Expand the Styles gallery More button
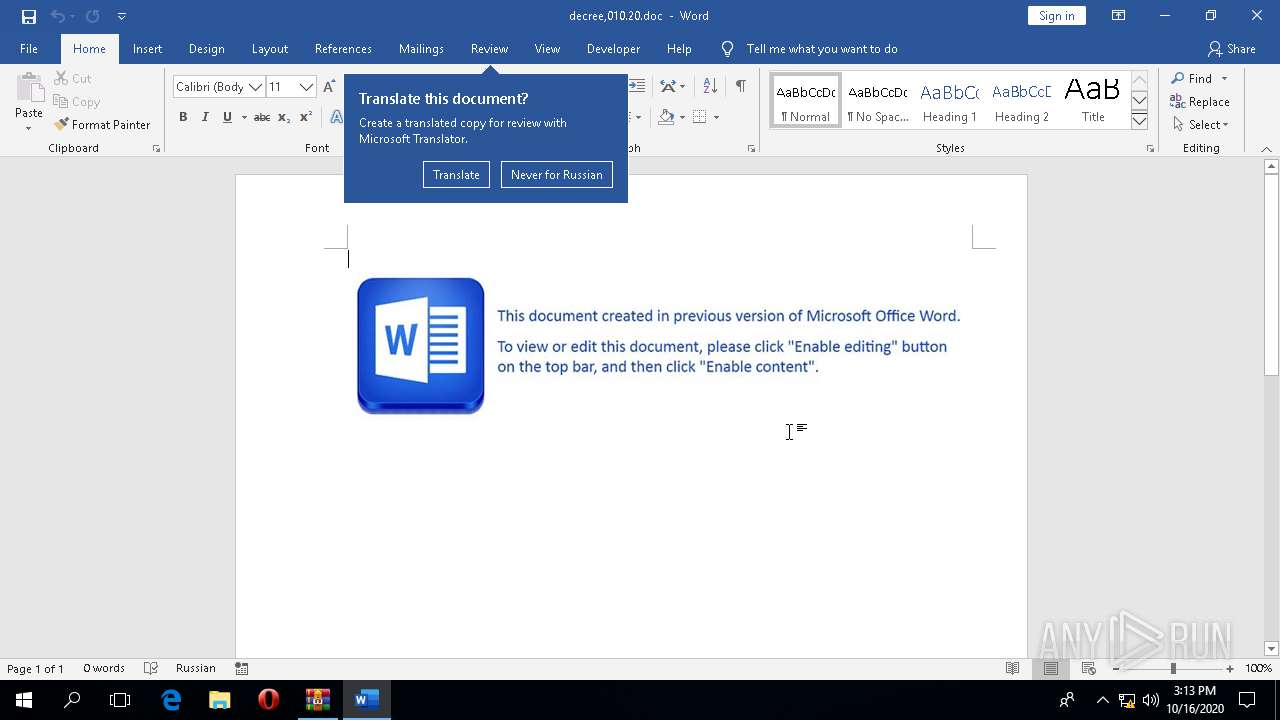Screen dimensions: 1280x720 [x=1139, y=120]
